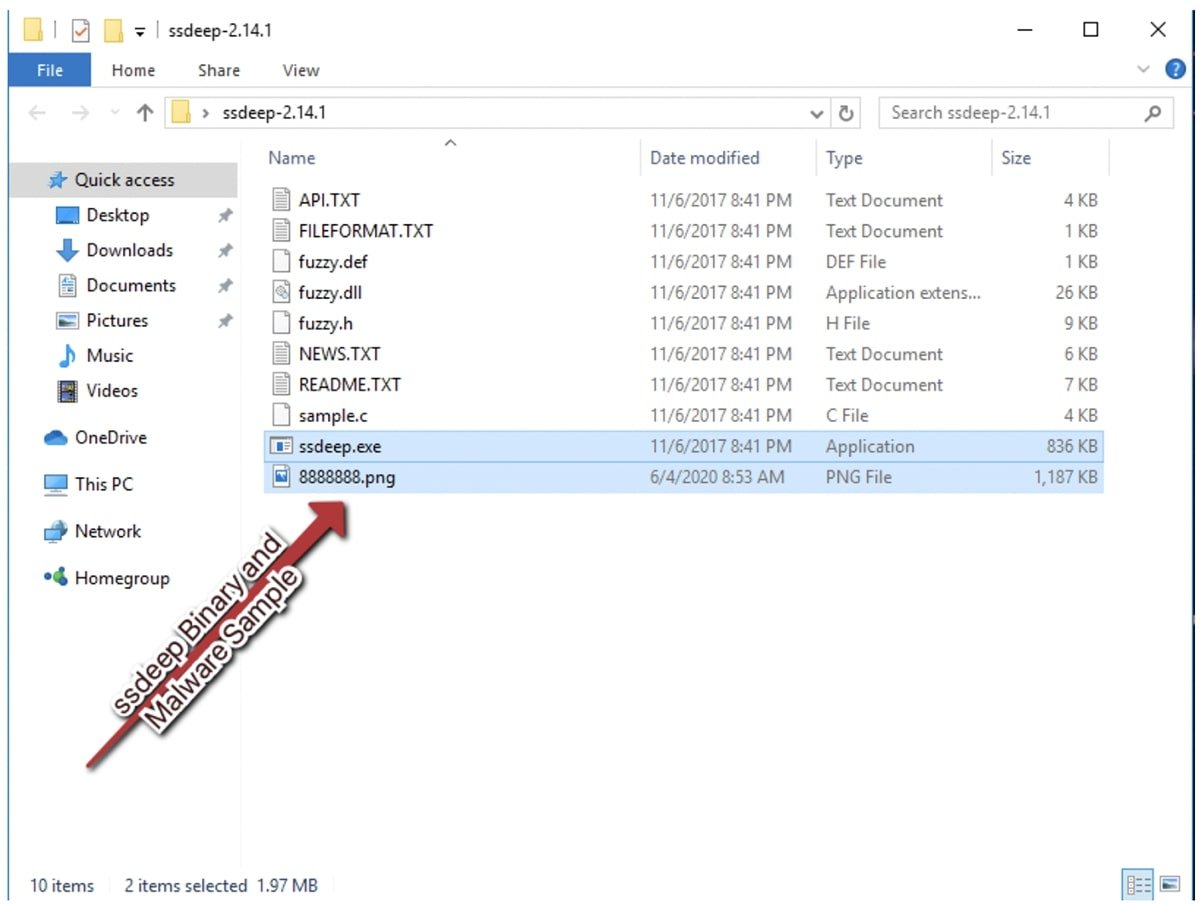
Task: Open Quick Access Toolbar customize dropdown
Action: tap(140, 32)
